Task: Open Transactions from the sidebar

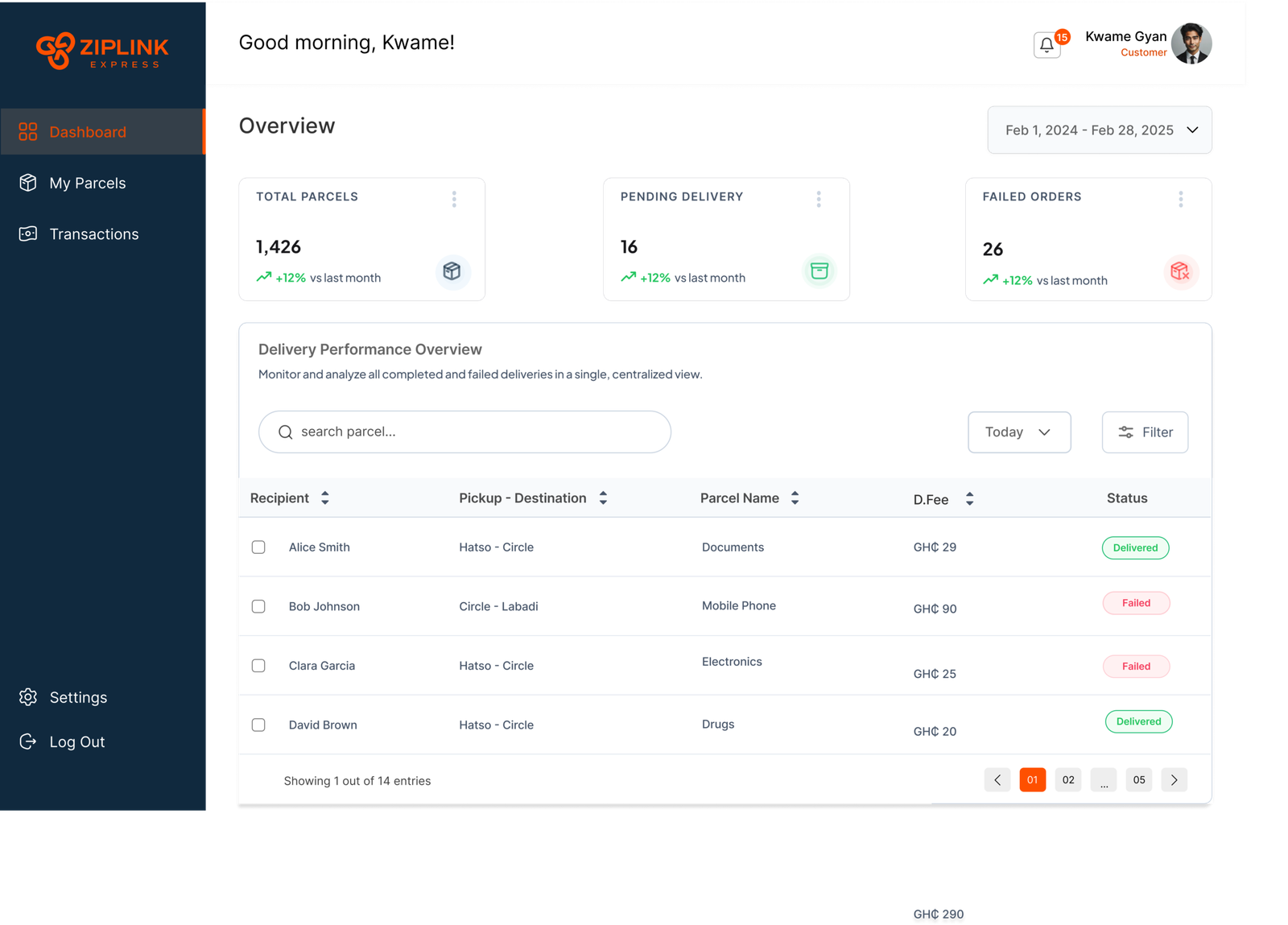Action: tap(93, 234)
